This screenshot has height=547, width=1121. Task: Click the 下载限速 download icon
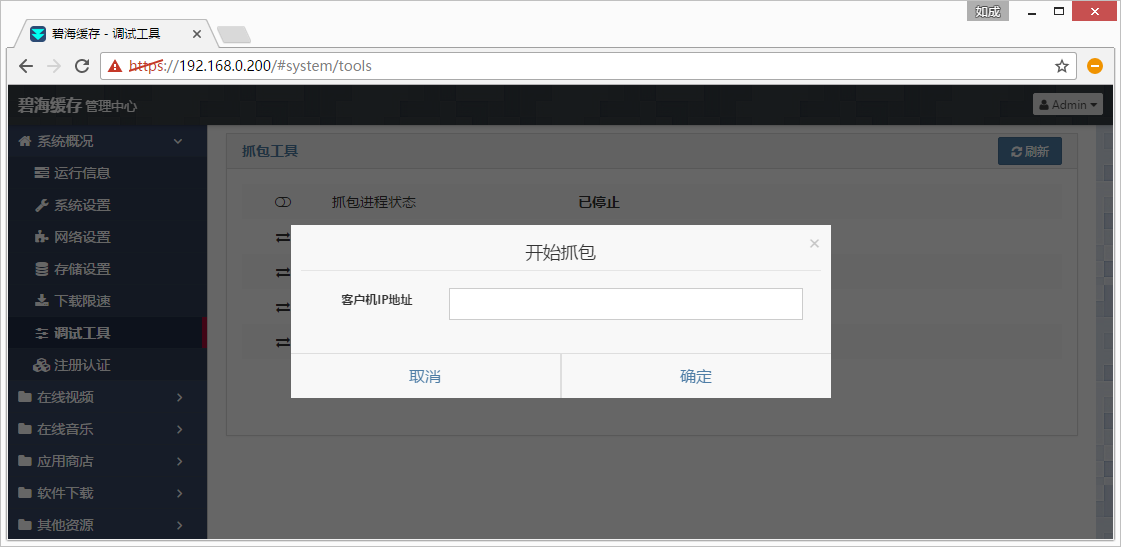click(41, 301)
